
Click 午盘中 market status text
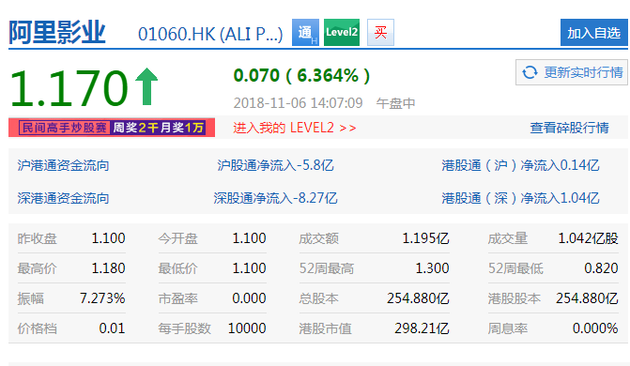[x=395, y=103]
